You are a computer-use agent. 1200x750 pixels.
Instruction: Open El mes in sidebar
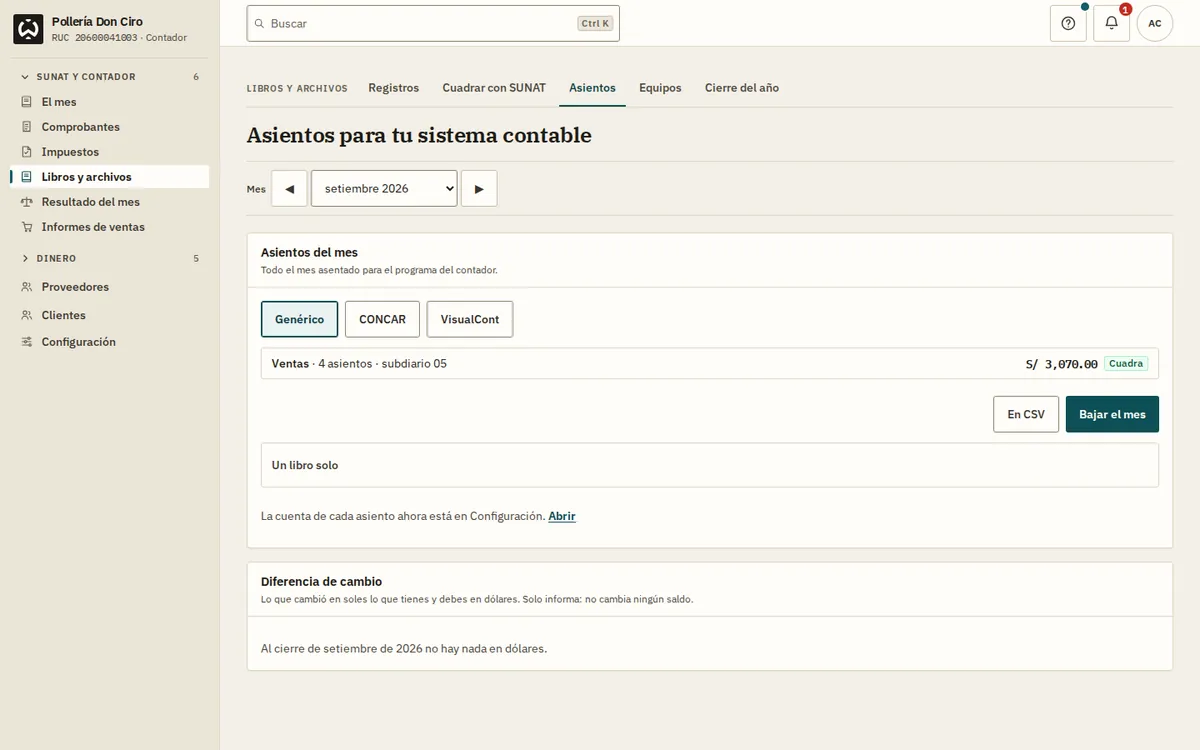pyautogui.click(x=110, y=102)
